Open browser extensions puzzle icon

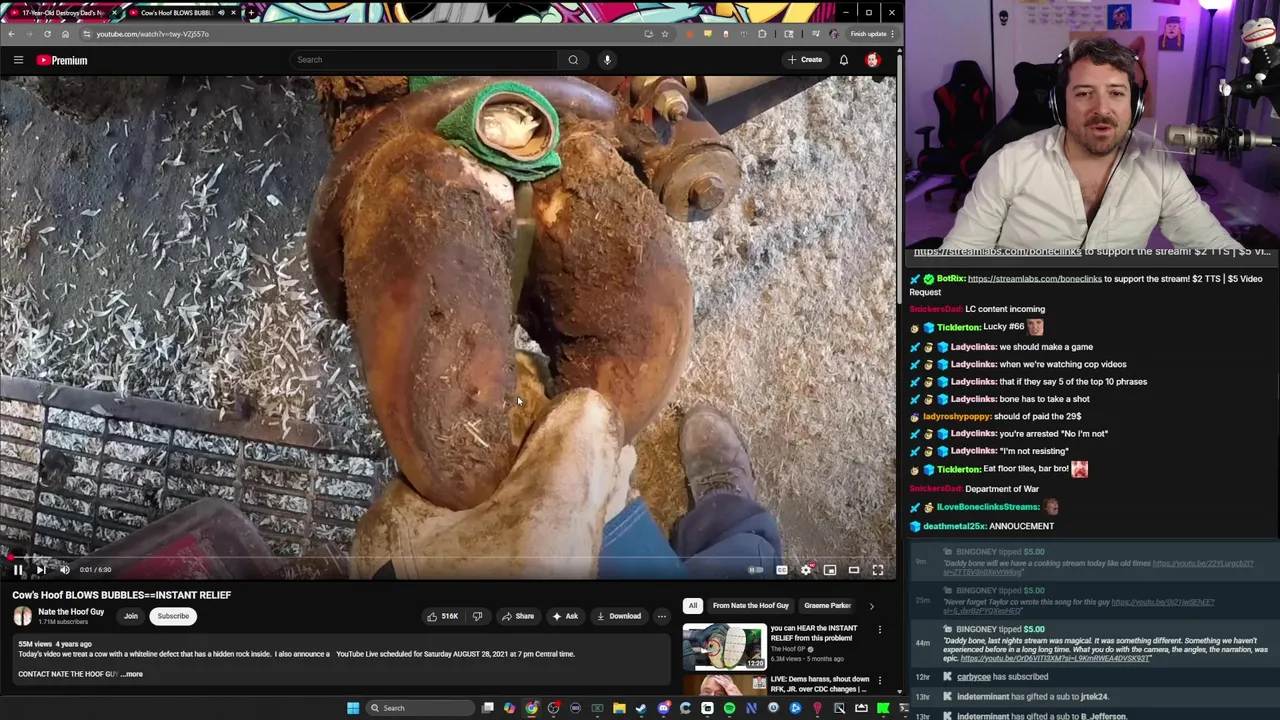pos(762,34)
